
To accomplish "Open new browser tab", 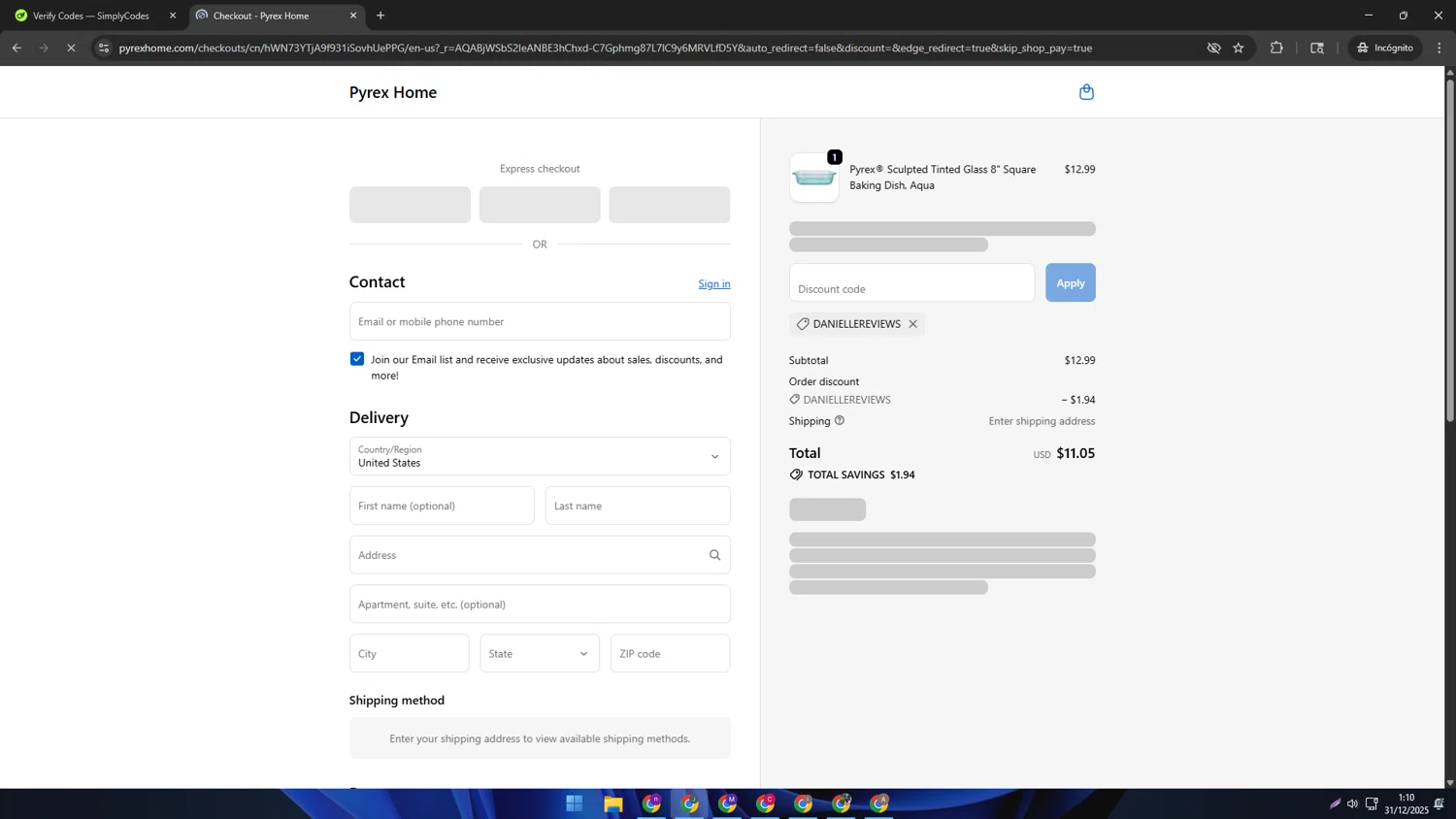I will coord(381,16).
